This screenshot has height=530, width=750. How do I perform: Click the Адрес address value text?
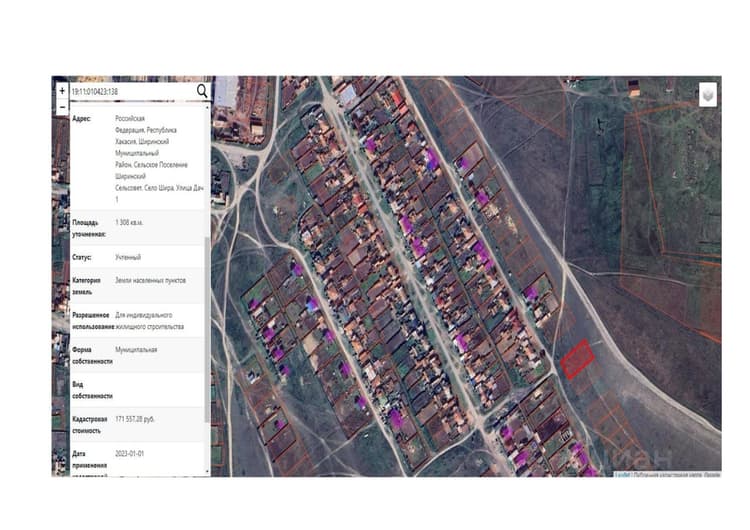(160, 159)
